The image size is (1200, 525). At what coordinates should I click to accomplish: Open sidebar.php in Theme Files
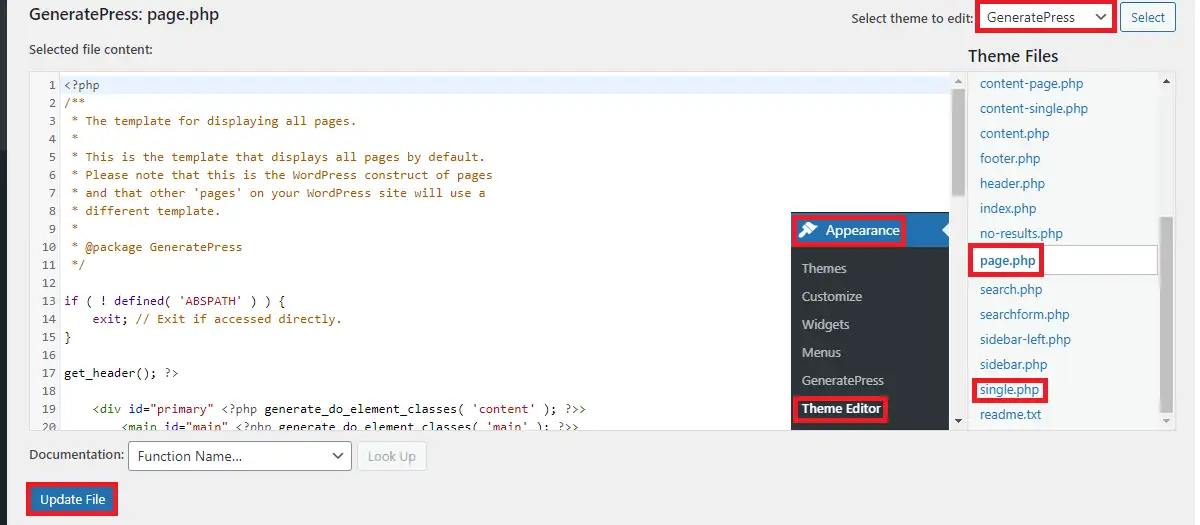[x=1013, y=365]
